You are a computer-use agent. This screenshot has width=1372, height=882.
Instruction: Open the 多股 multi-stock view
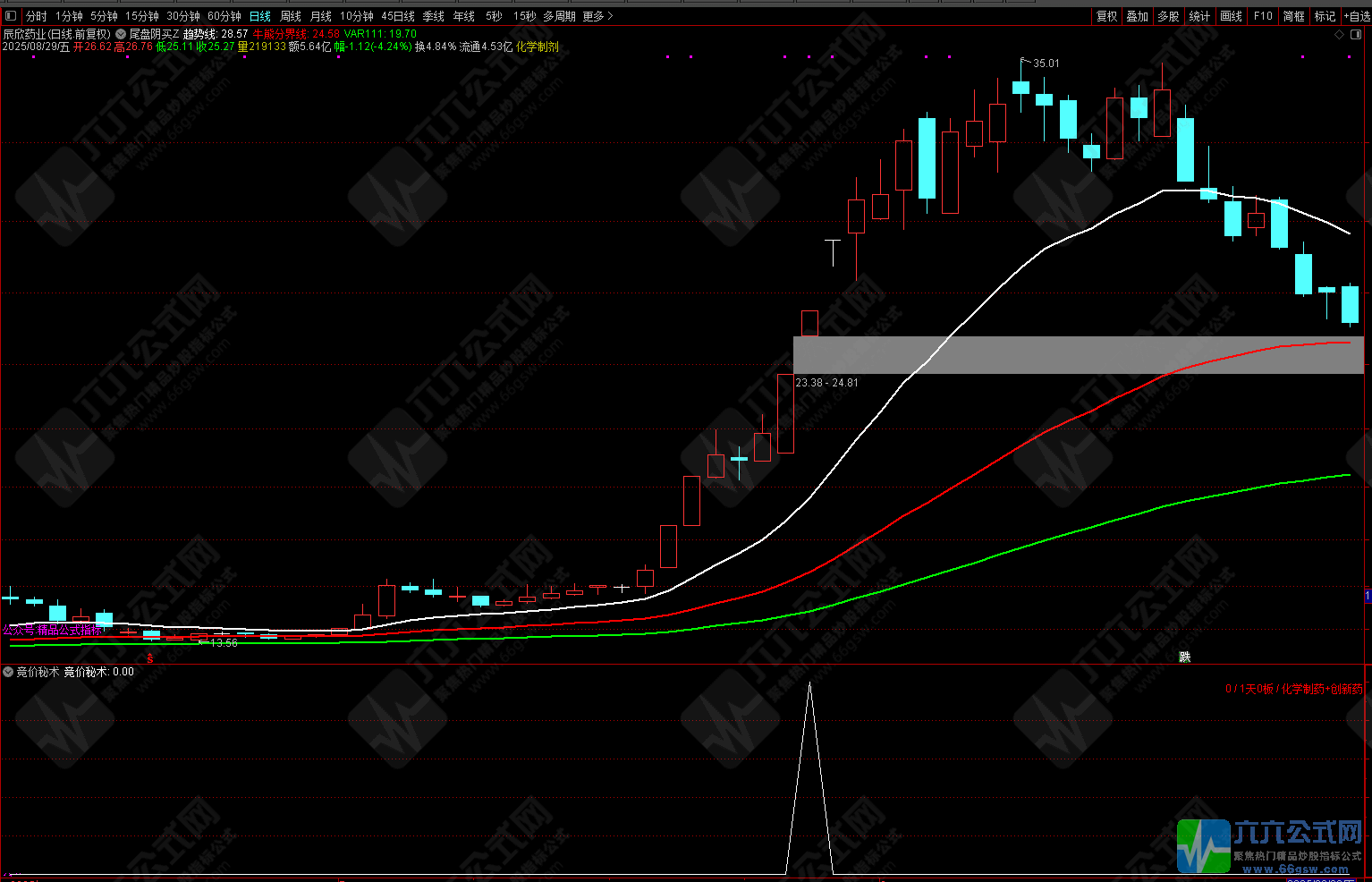pos(1168,16)
